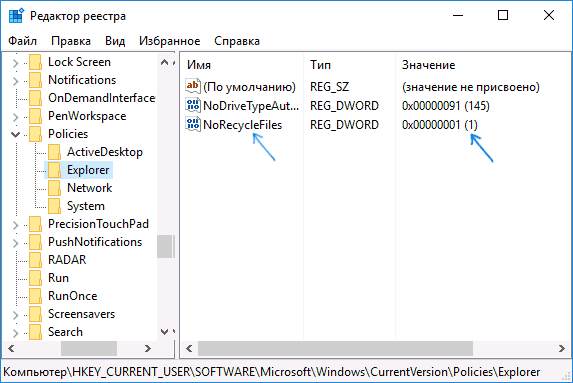Click the Network folder icon
The height and width of the screenshot is (383, 573).
54,188
